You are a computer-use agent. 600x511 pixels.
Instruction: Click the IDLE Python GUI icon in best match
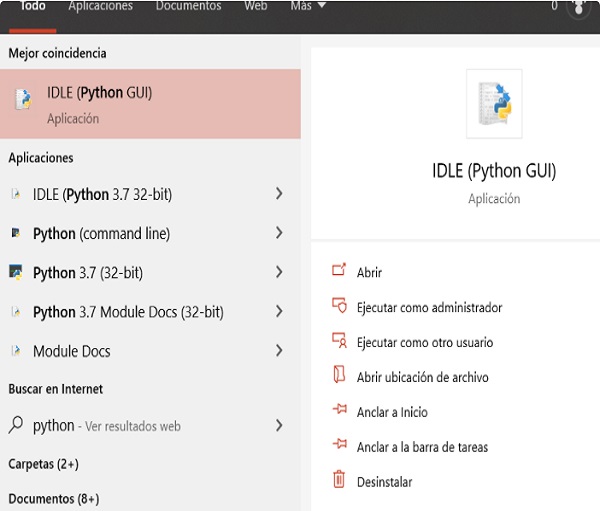23,99
